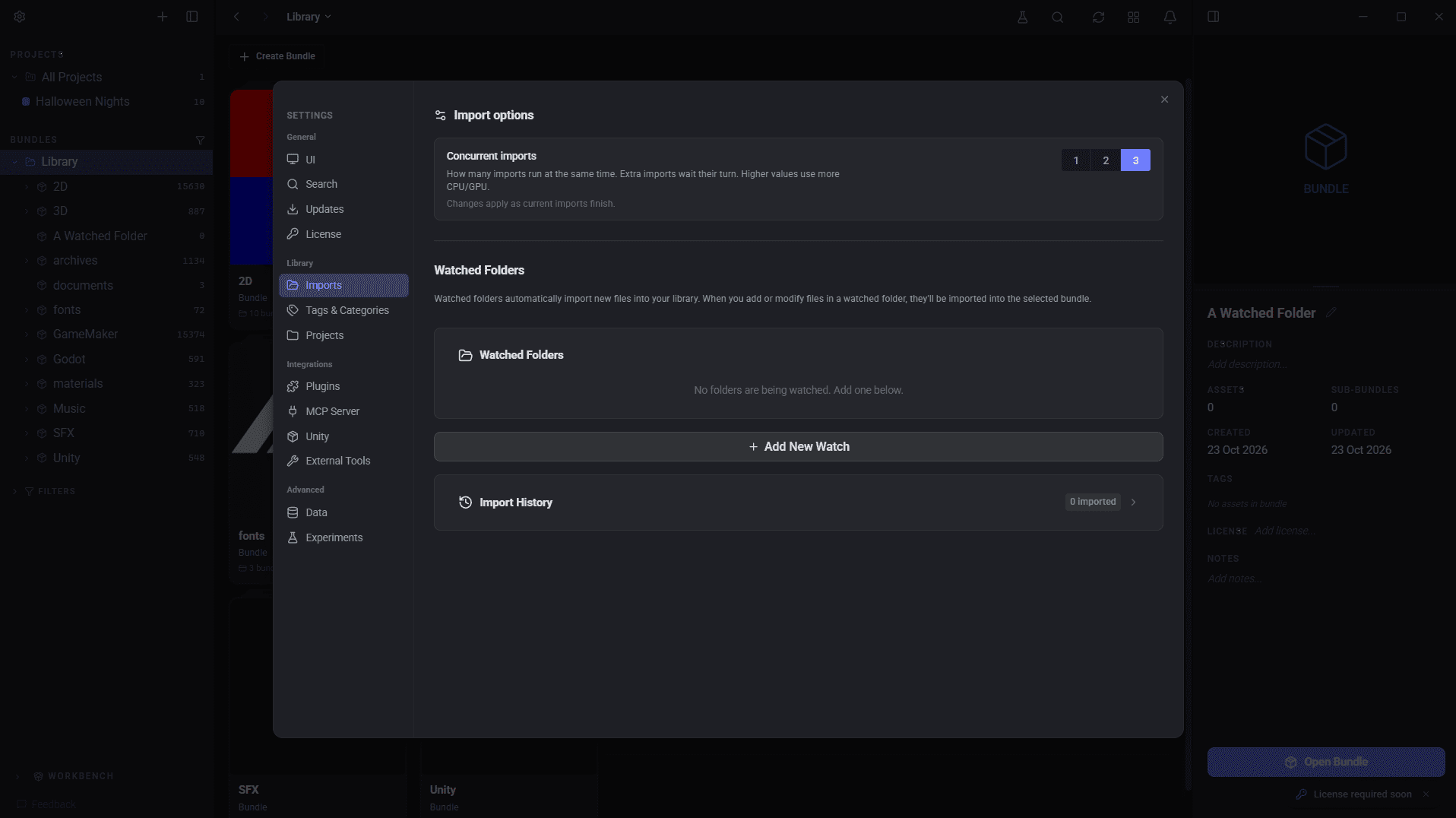
Task: Open the Search settings page
Action: pos(343,184)
